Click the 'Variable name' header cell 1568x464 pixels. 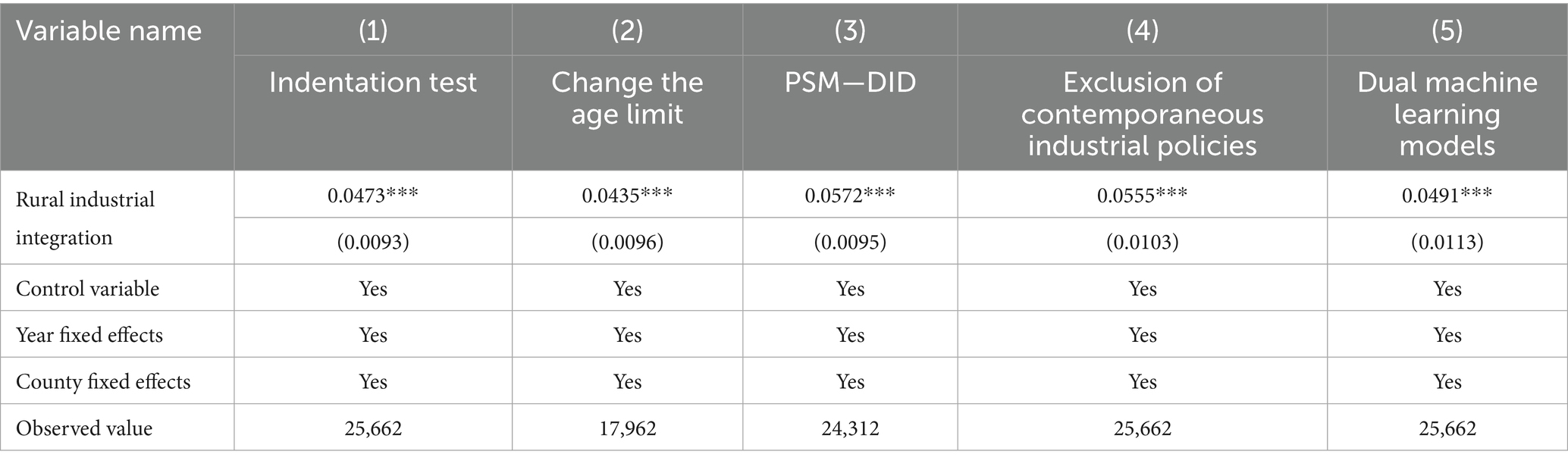click(109, 31)
